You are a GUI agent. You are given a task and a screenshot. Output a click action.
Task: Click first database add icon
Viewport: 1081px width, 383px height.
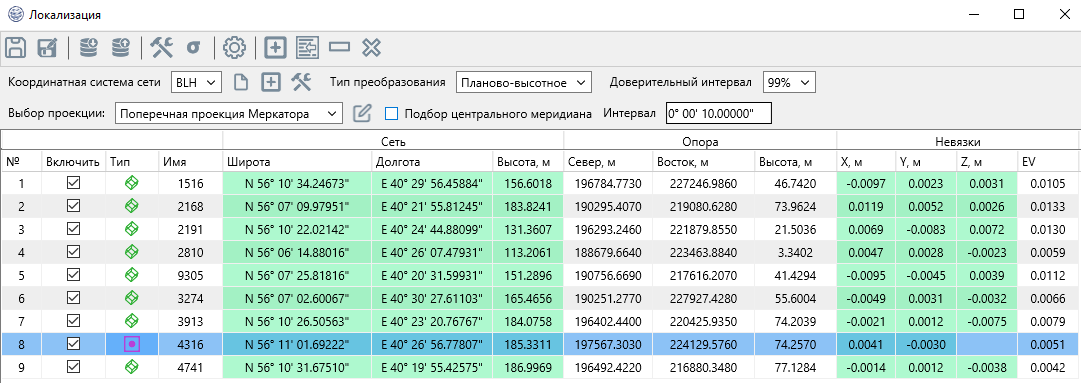pos(88,47)
